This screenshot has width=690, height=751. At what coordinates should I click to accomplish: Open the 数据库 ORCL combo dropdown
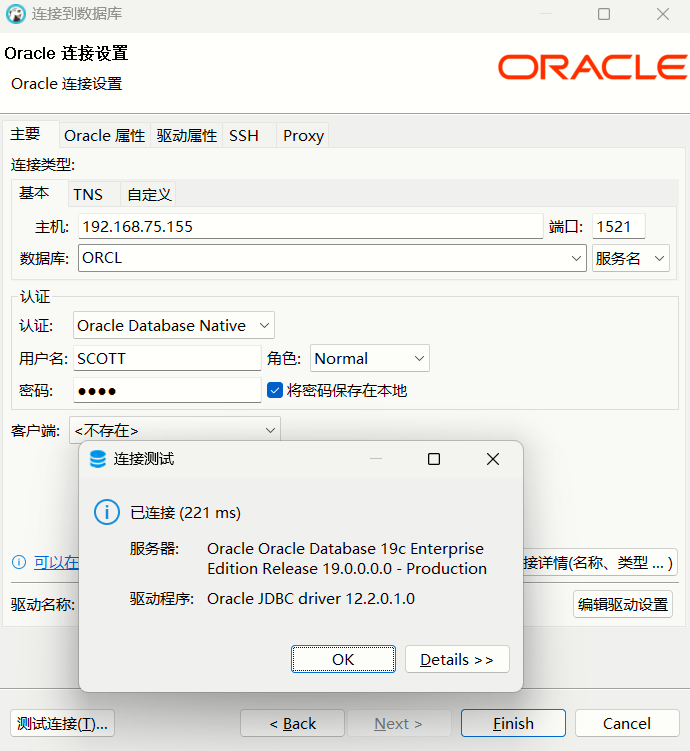point(576,258)
